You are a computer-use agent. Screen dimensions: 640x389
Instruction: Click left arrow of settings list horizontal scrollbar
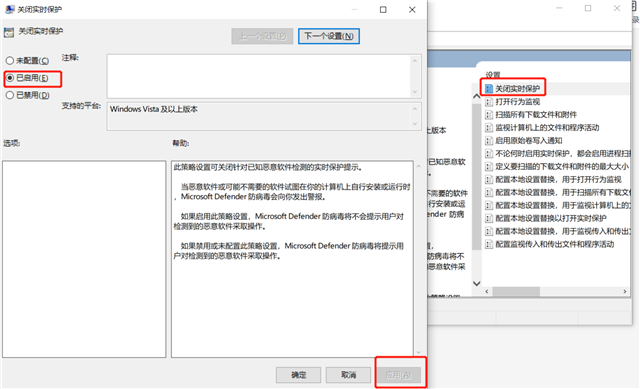(487, 291)
